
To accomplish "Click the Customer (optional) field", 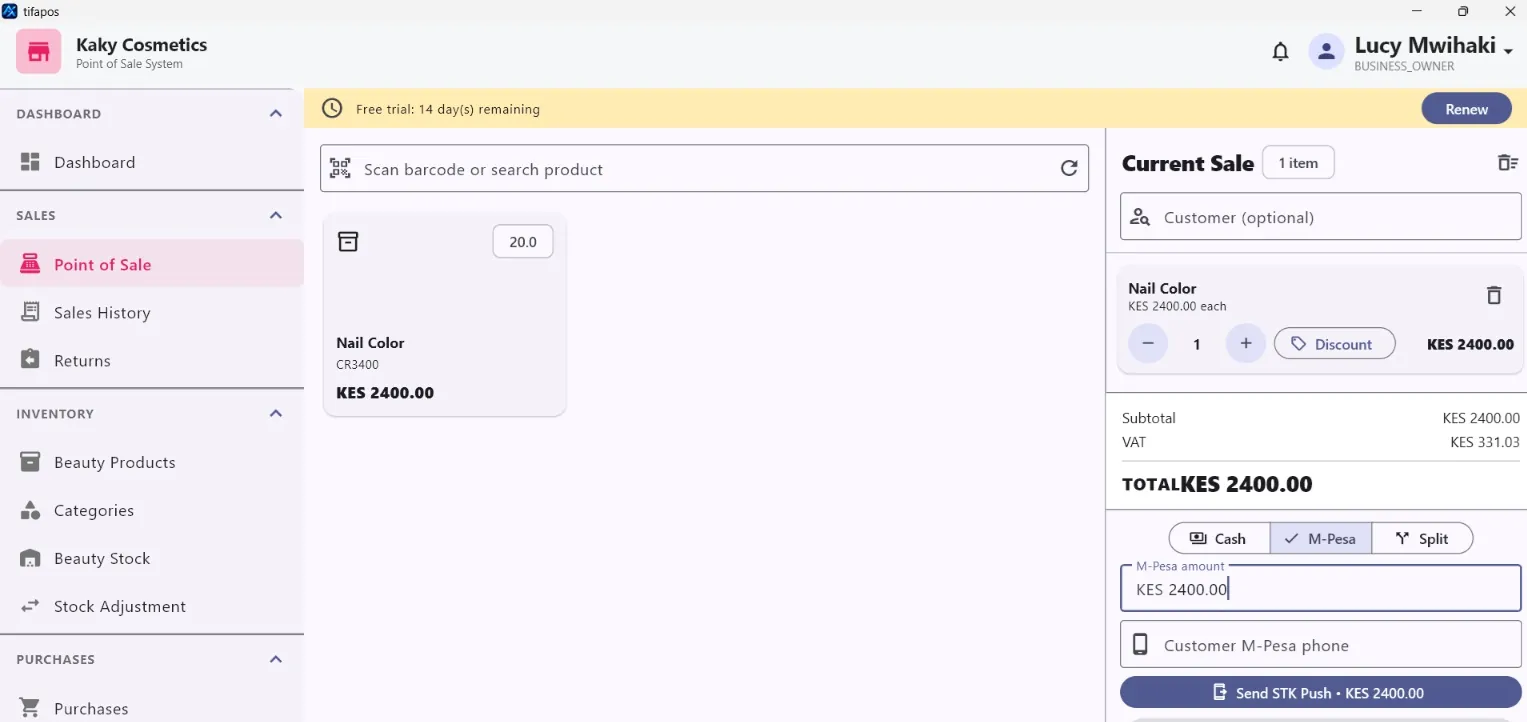I will click(1320, 217).
